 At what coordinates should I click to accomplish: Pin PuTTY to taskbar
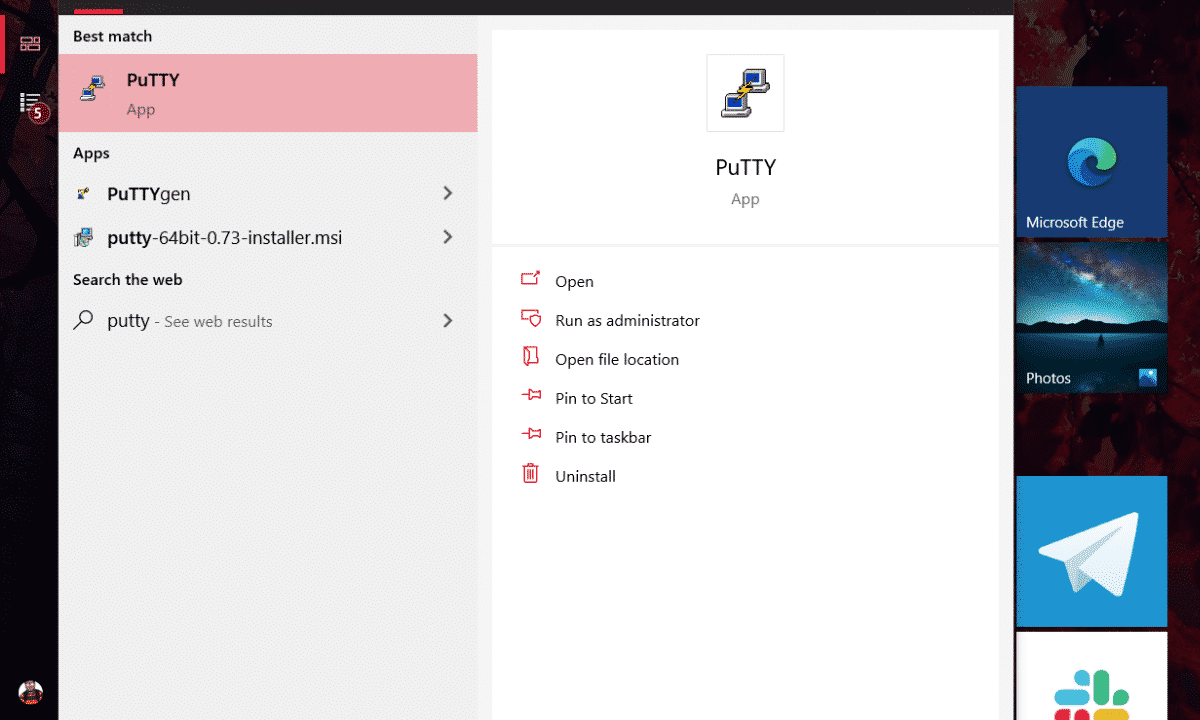(x=602, y=438)
